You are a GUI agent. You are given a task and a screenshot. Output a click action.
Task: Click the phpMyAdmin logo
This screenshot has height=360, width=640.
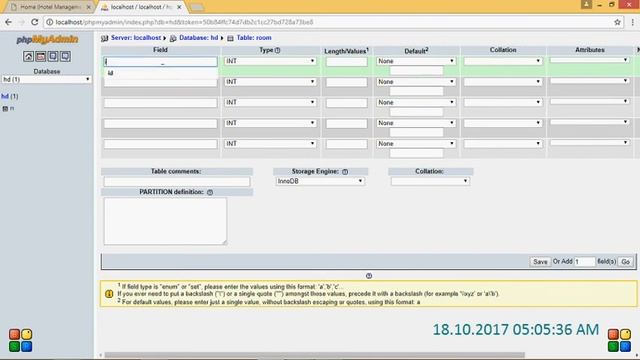coord(47,40)
